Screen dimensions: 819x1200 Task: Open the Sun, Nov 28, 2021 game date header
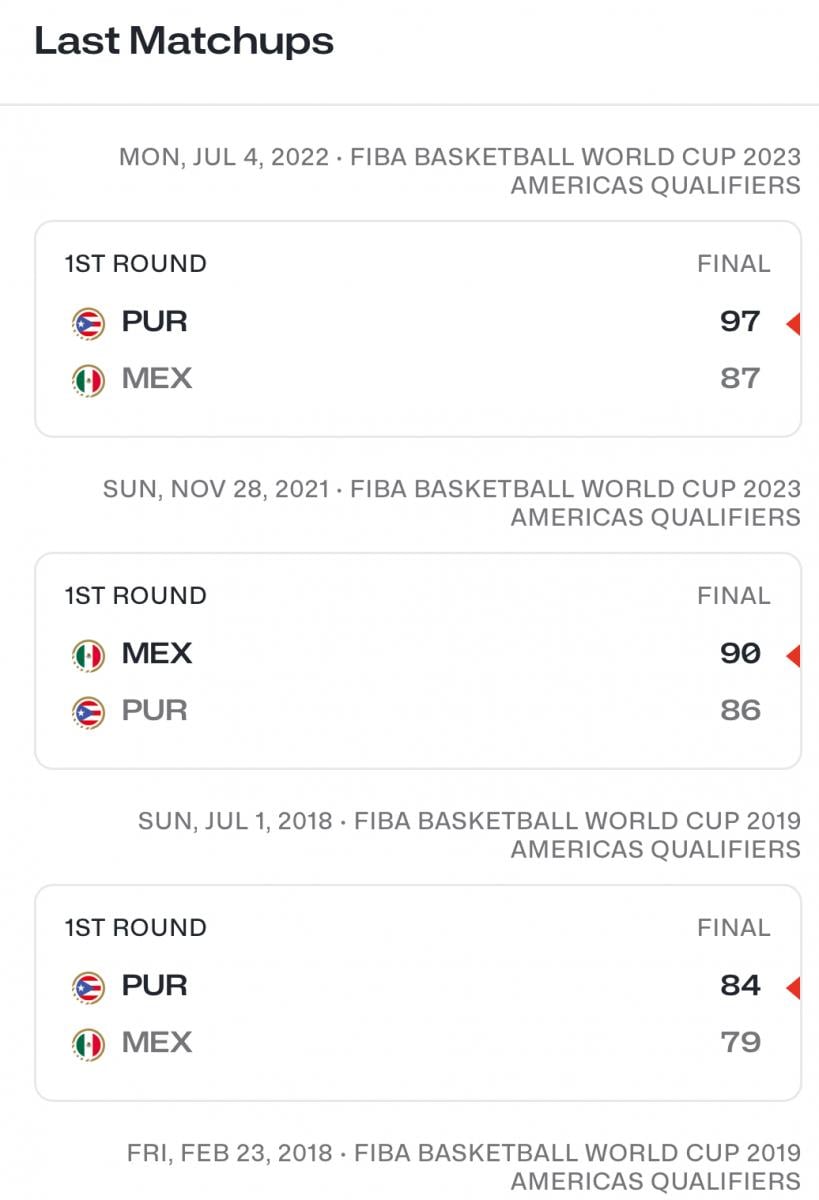[x=452, y=502]
